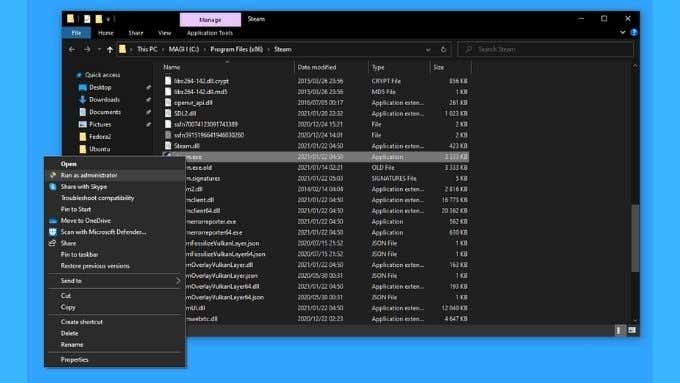The height and width of the screenshot is (383, 680).
Task: Open the View ribbon tab
Action: [x=164, y=33]
